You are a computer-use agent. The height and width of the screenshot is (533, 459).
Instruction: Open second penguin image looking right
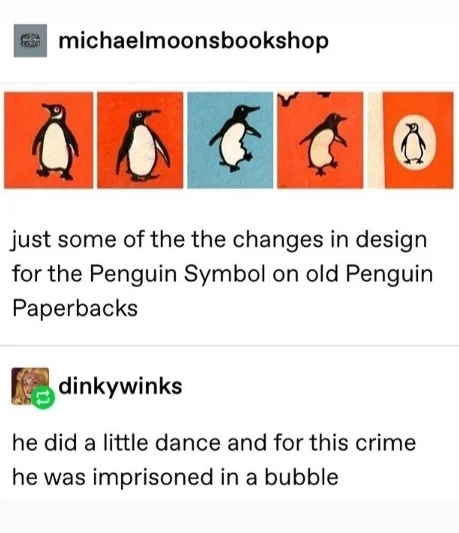point(140,140)
